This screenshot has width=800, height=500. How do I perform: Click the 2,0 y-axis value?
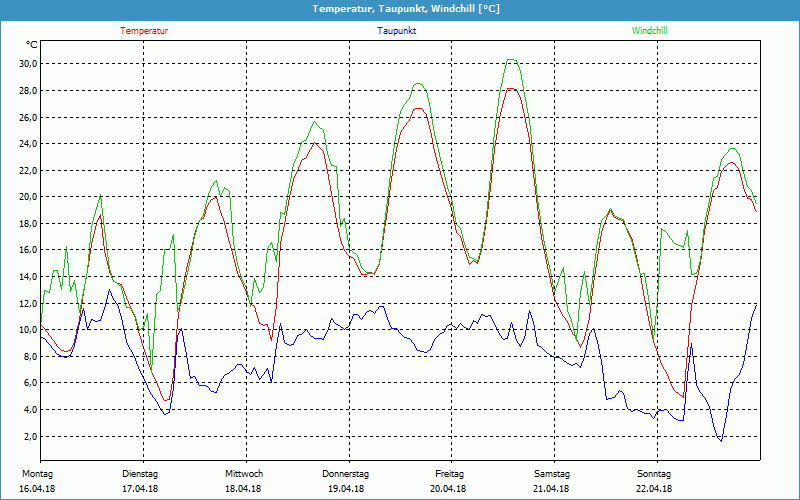pyautogui.click(x=30, y=437)
